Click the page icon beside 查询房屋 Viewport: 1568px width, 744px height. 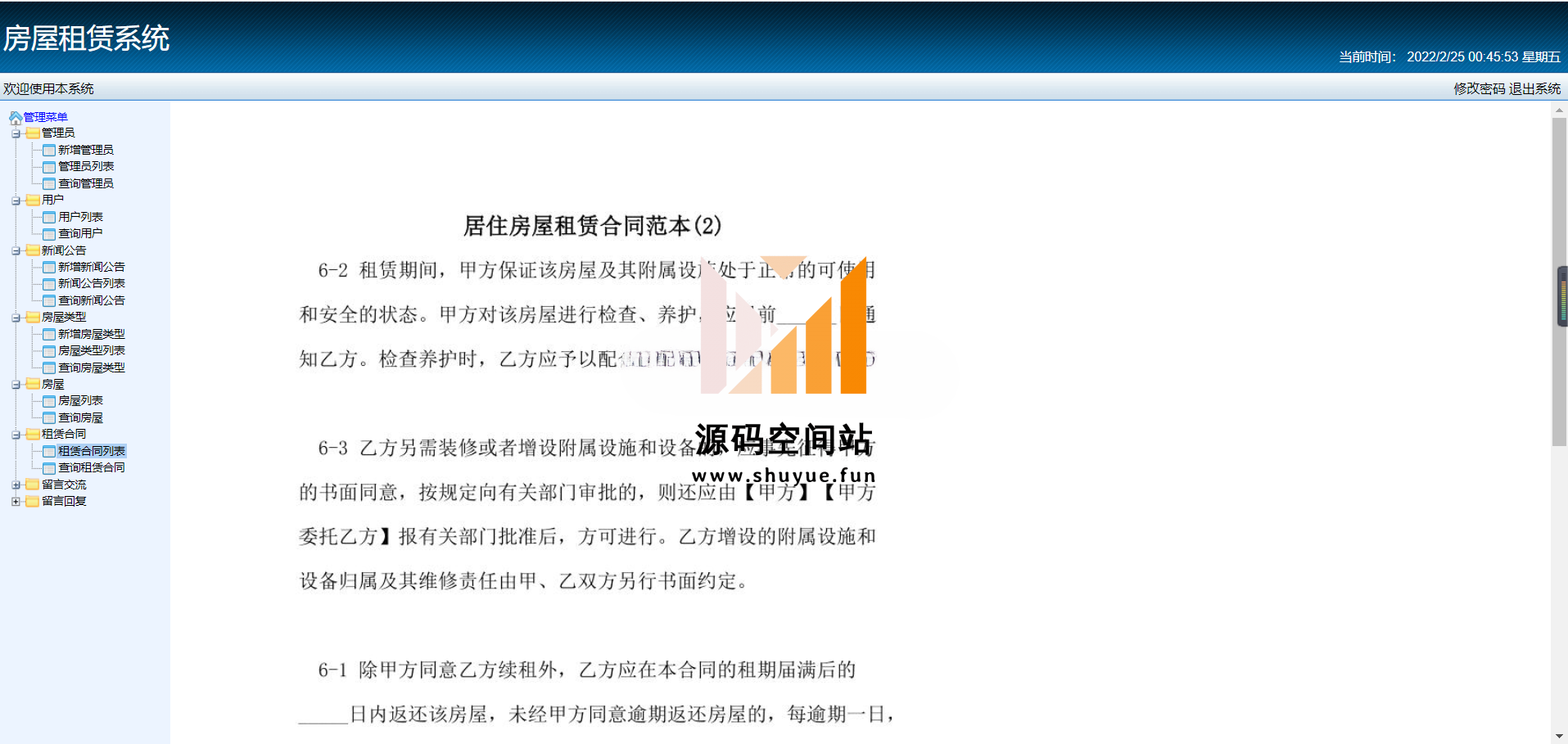[x=49, y=417]
